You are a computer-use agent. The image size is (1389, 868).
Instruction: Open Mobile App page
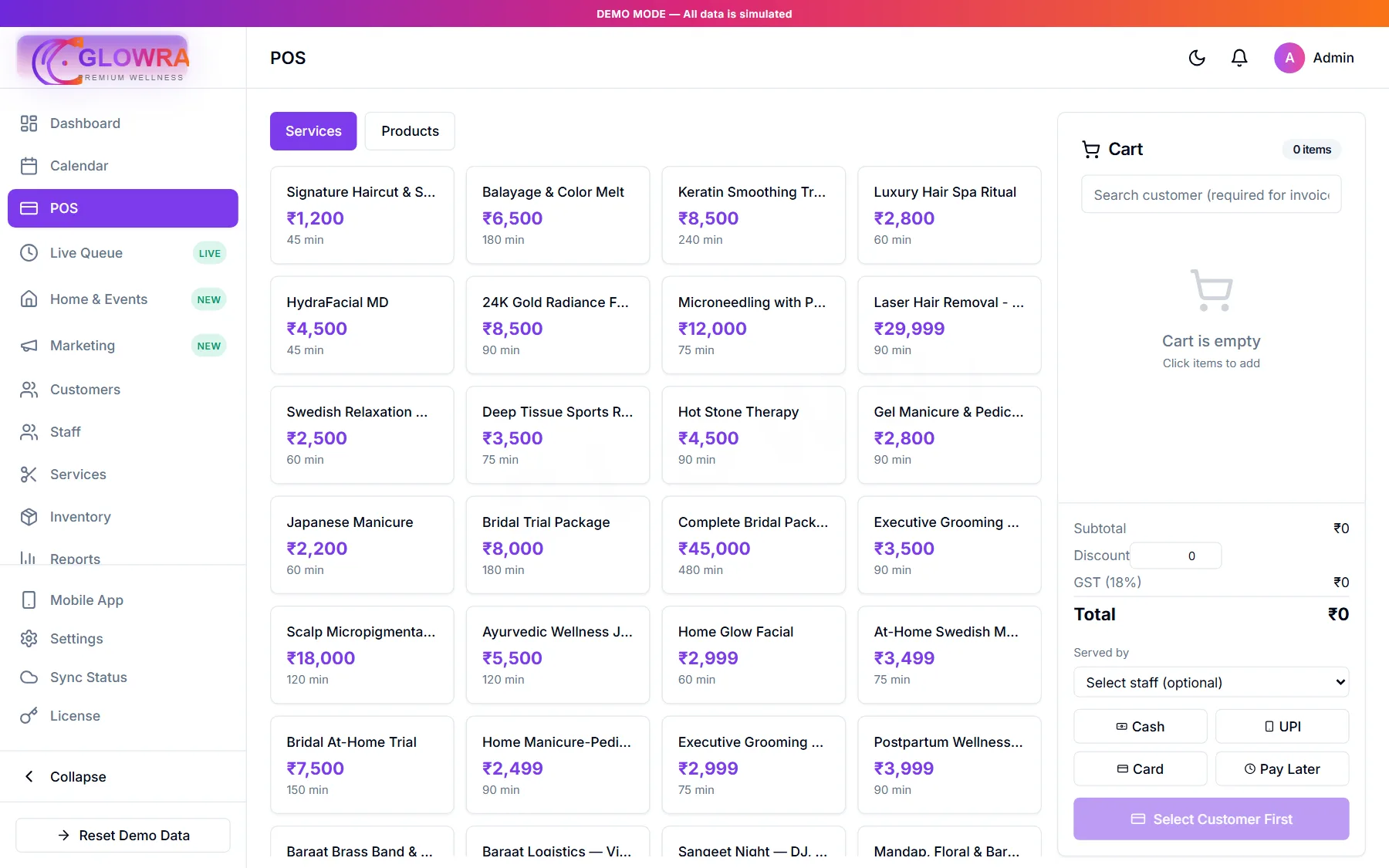click(123, 600)
